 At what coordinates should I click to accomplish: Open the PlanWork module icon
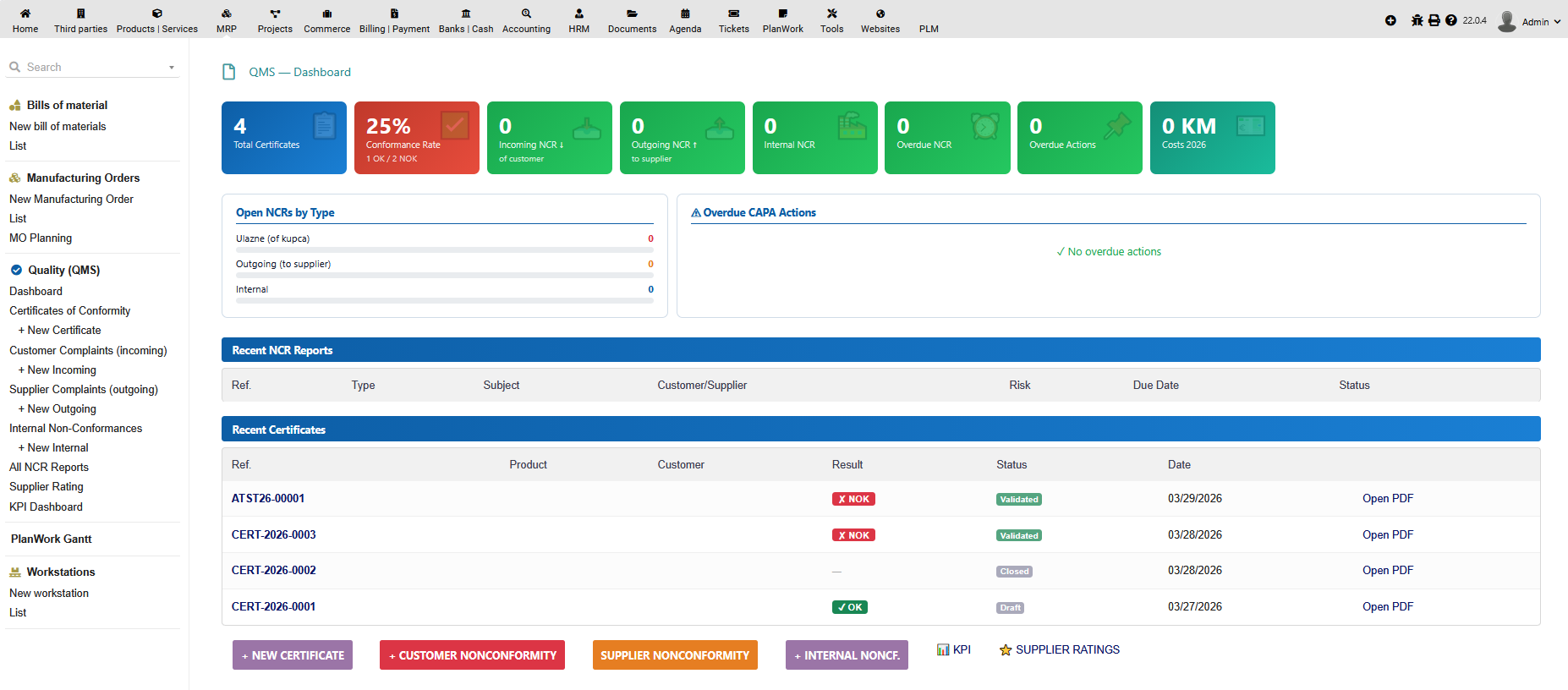coord(783,14)
